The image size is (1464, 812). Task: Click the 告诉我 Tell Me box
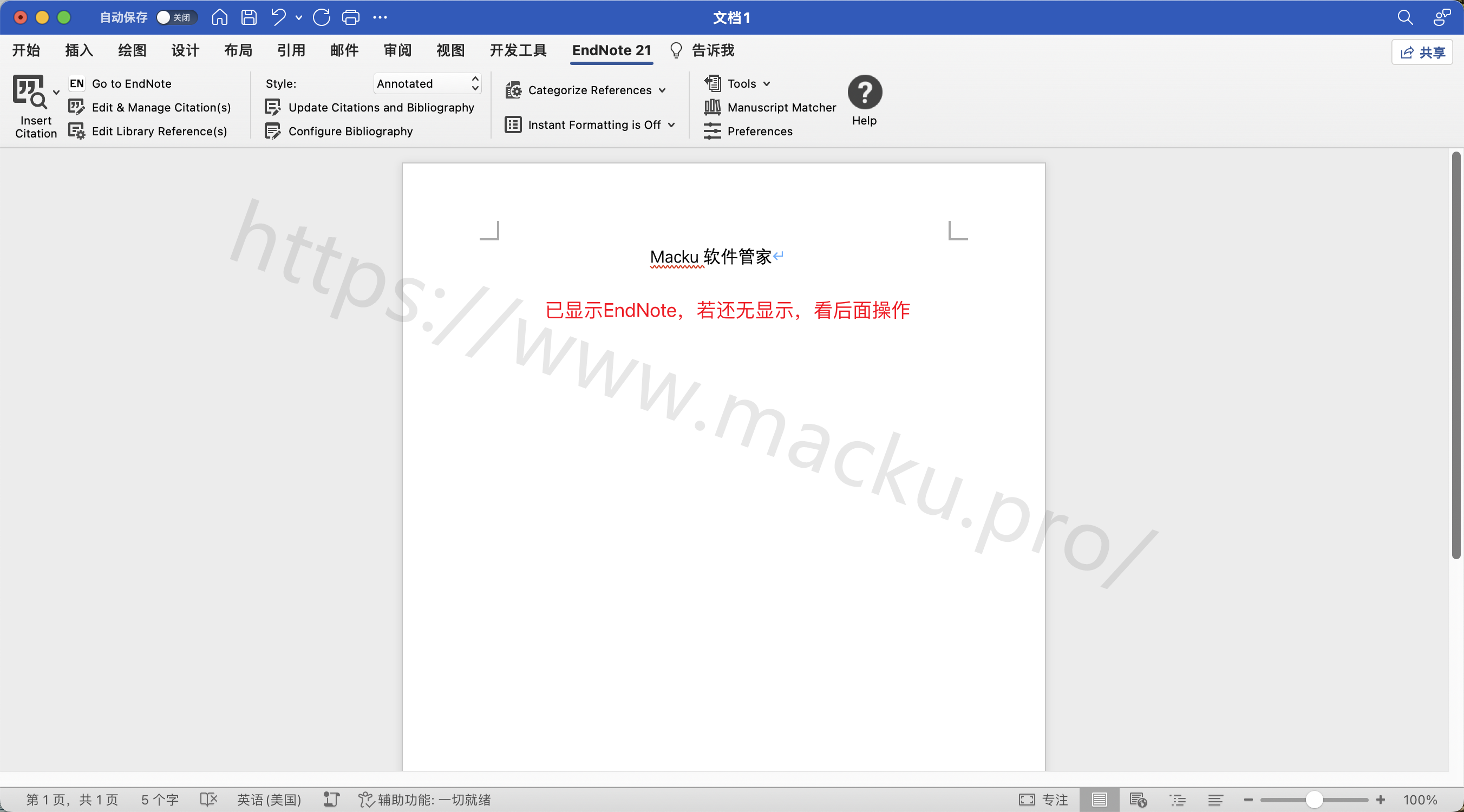pyautogui.click(x=702, y=50)
